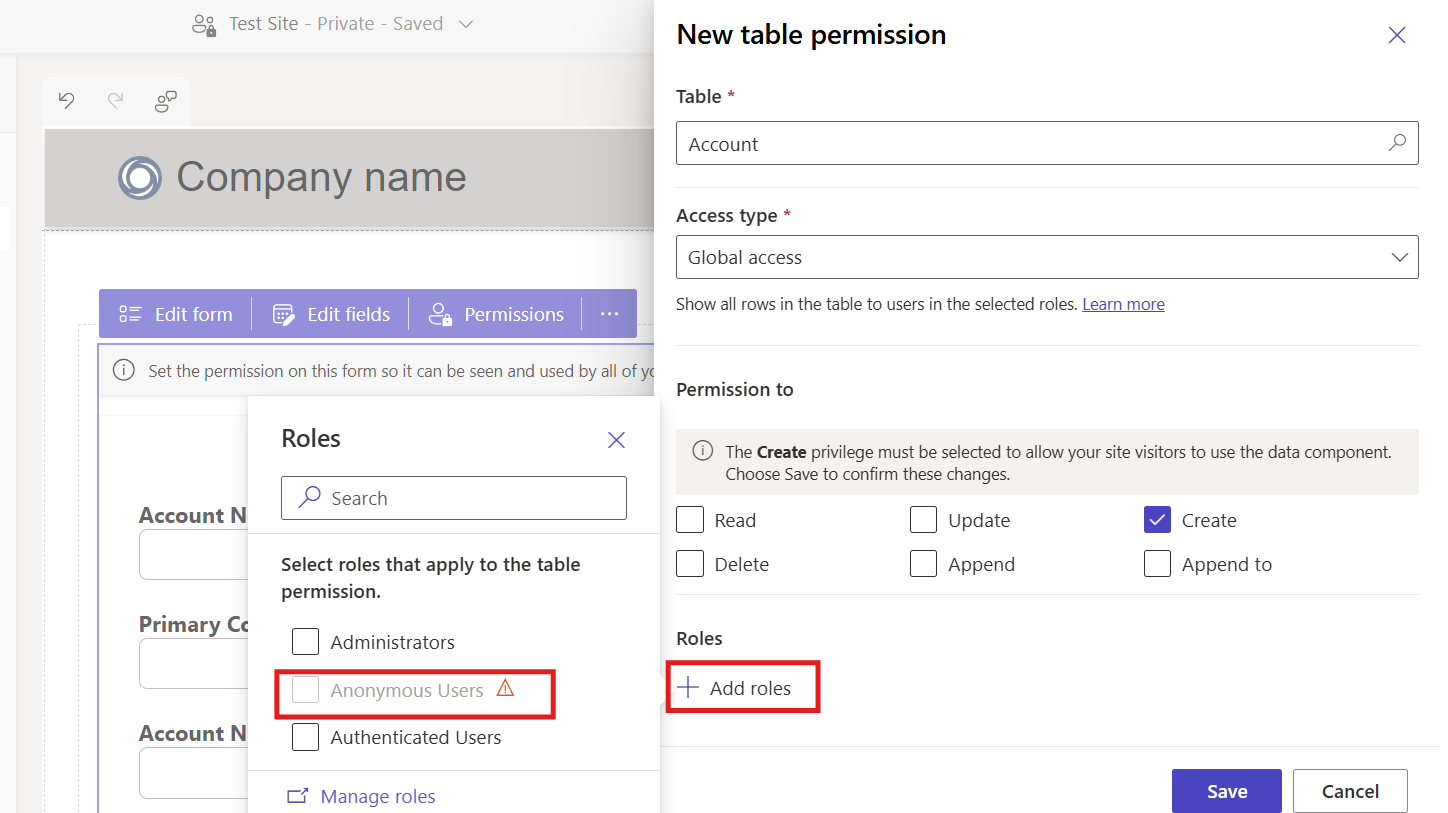Click the search magnifier in Table field
The height and width of the screenshot is (813, 1448).
click(x=1397, y=143)
